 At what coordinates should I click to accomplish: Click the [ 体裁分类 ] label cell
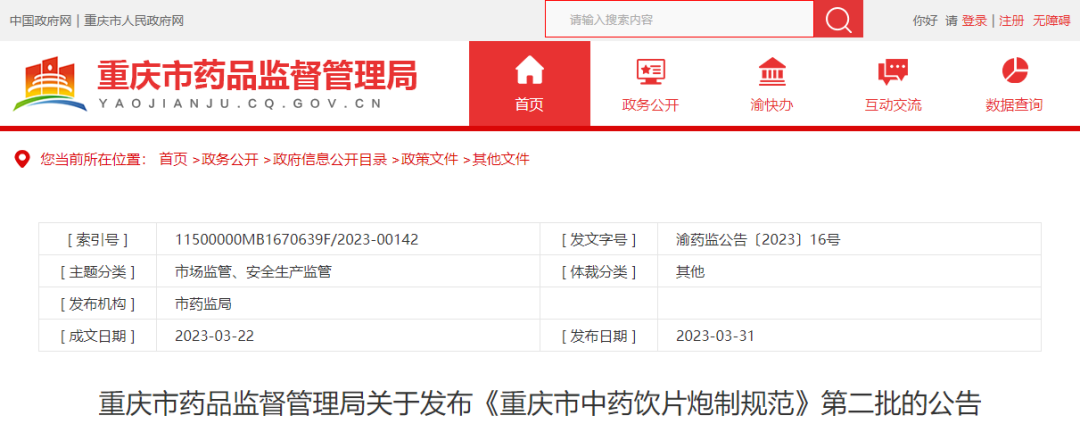point(599,271)
